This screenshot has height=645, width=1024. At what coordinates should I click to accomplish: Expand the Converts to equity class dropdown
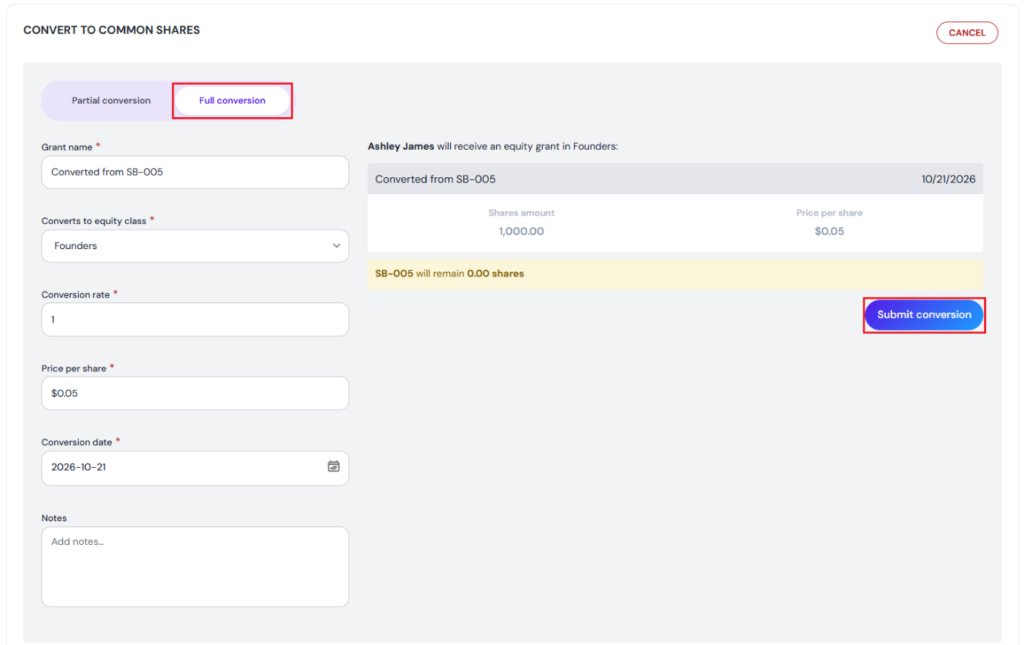(195, 245)
